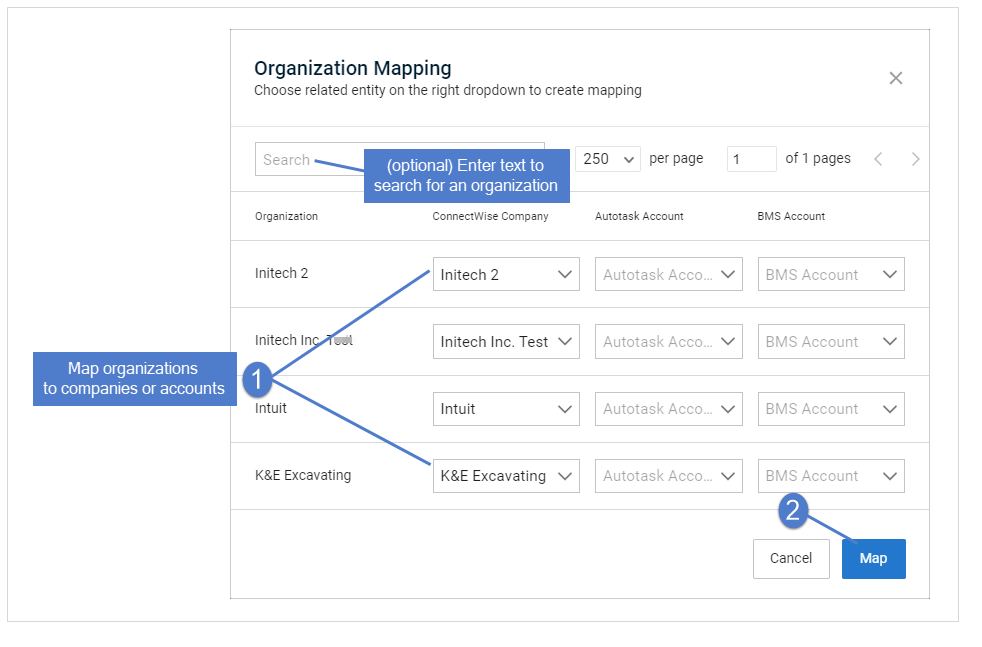Open Autotask Account dropdown for Intuit
The width and height of the screenshot is (982, 647).
click(x=669, y=409)
